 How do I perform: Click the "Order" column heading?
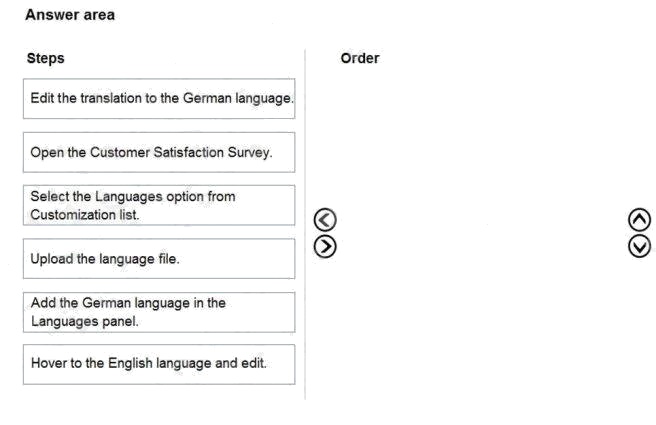(x=360, y=58)
